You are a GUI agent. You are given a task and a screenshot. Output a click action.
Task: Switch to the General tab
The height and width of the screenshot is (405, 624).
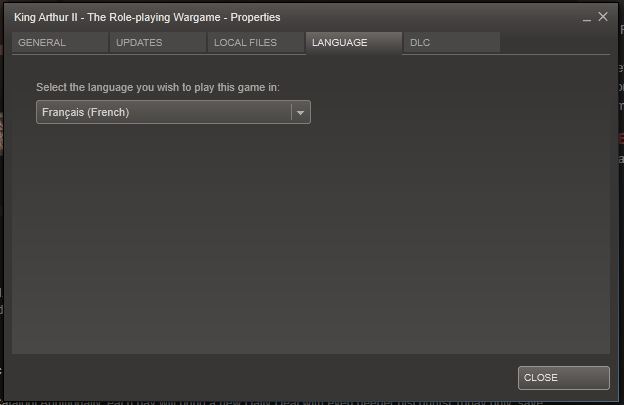coord(60,43)
